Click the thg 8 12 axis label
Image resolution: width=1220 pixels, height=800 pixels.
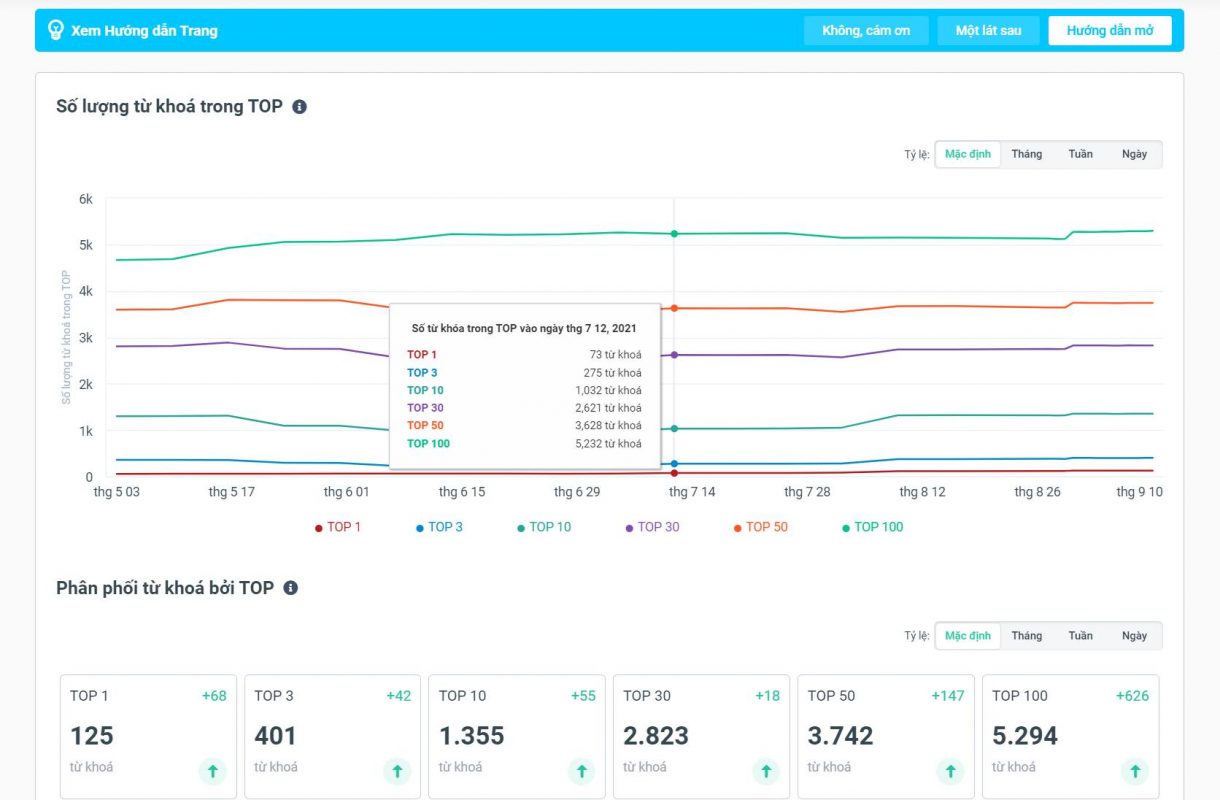pos(922,492)
